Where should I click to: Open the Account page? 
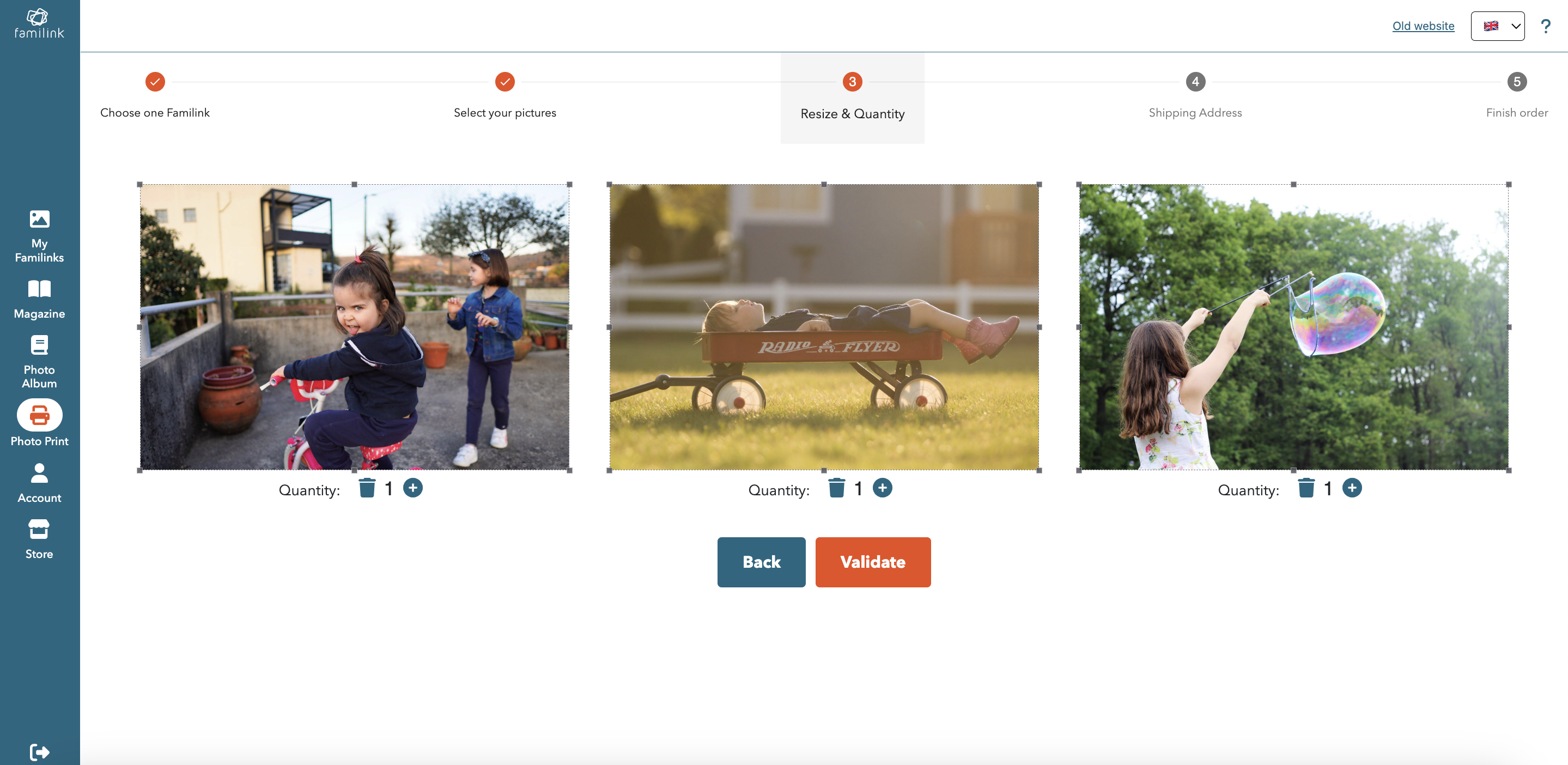click(x=39, y=483)
